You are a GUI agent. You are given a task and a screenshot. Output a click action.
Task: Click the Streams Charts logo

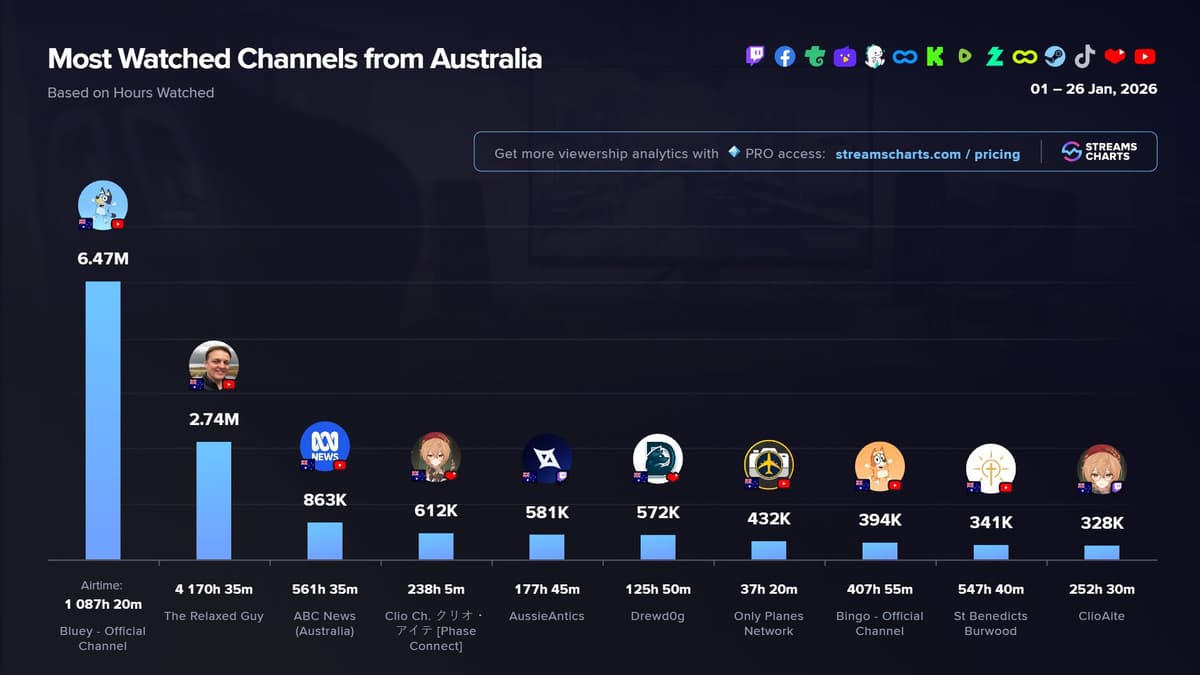point(1099,152)
